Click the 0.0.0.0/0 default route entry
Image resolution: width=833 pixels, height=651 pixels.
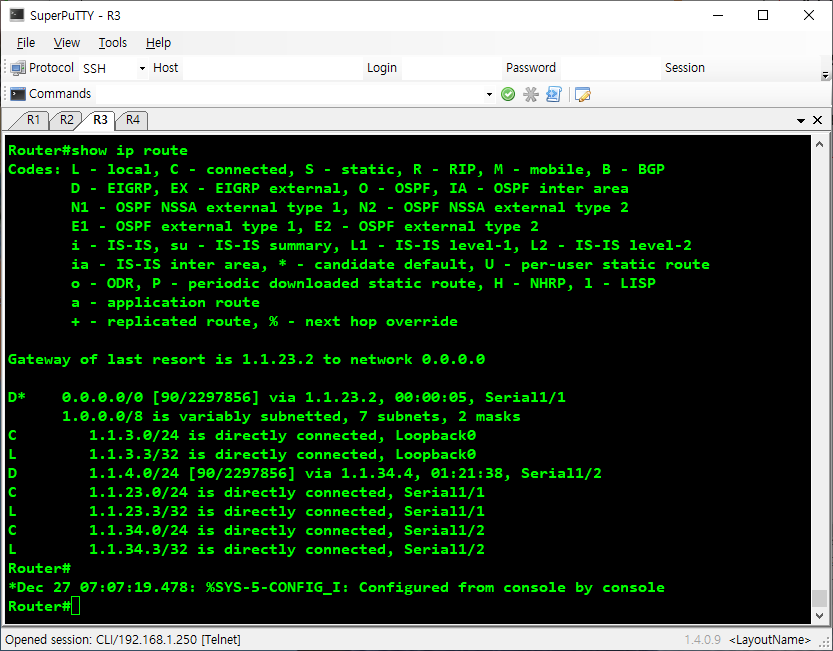click(286, 398)
